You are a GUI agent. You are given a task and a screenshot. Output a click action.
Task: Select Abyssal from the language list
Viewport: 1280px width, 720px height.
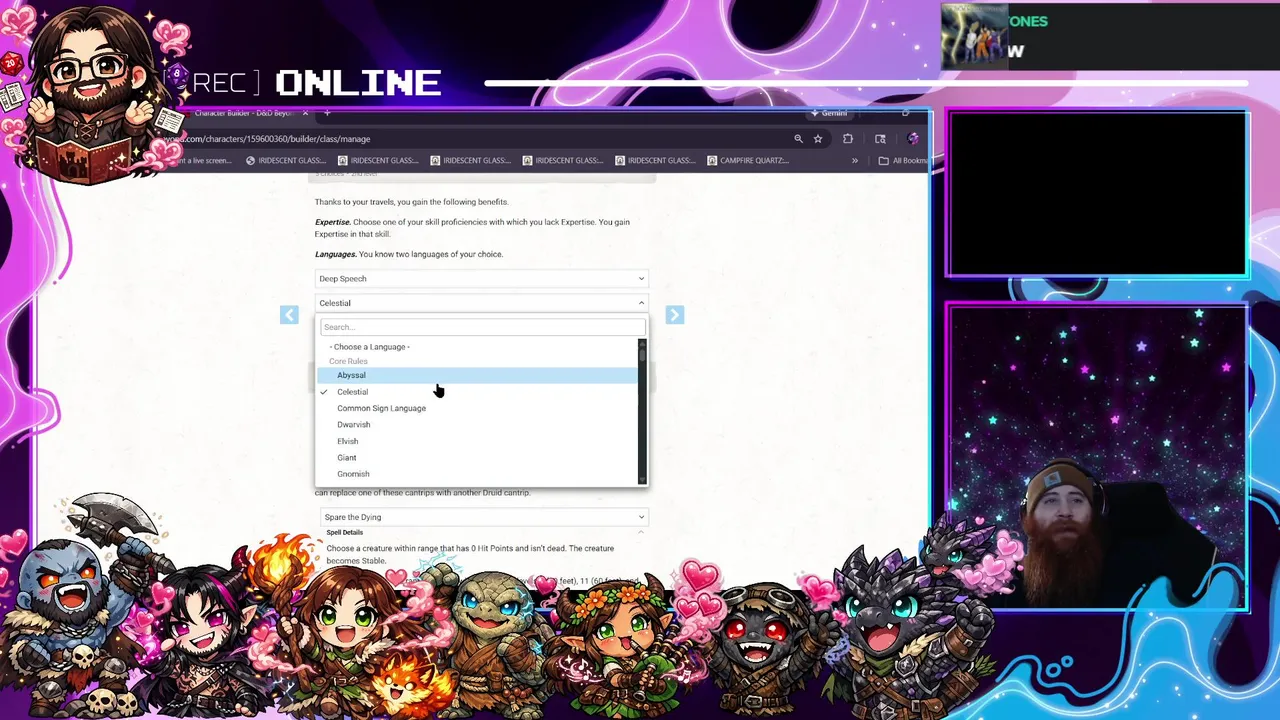[477, 375]
